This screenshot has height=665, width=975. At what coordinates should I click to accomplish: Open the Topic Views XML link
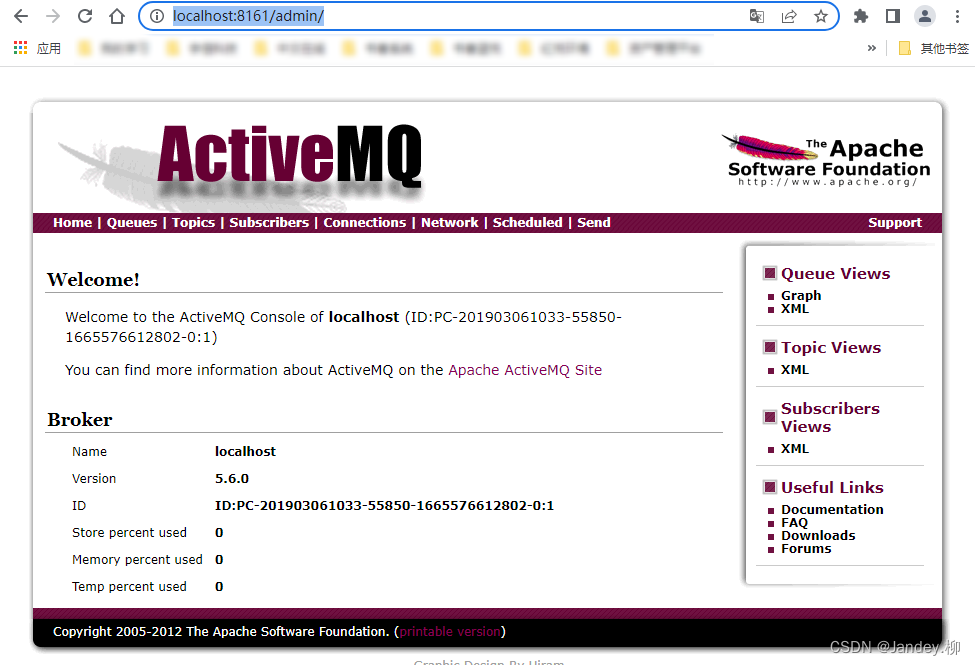(795, 370)
